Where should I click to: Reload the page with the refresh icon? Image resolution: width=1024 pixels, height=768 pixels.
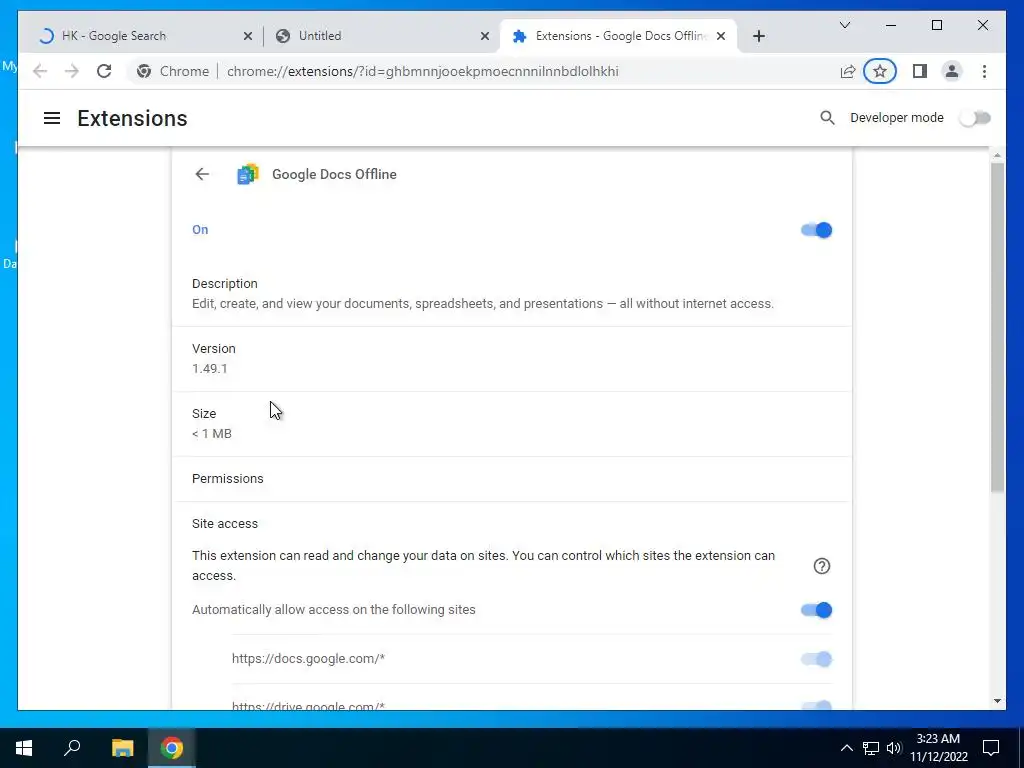(104, 71)
